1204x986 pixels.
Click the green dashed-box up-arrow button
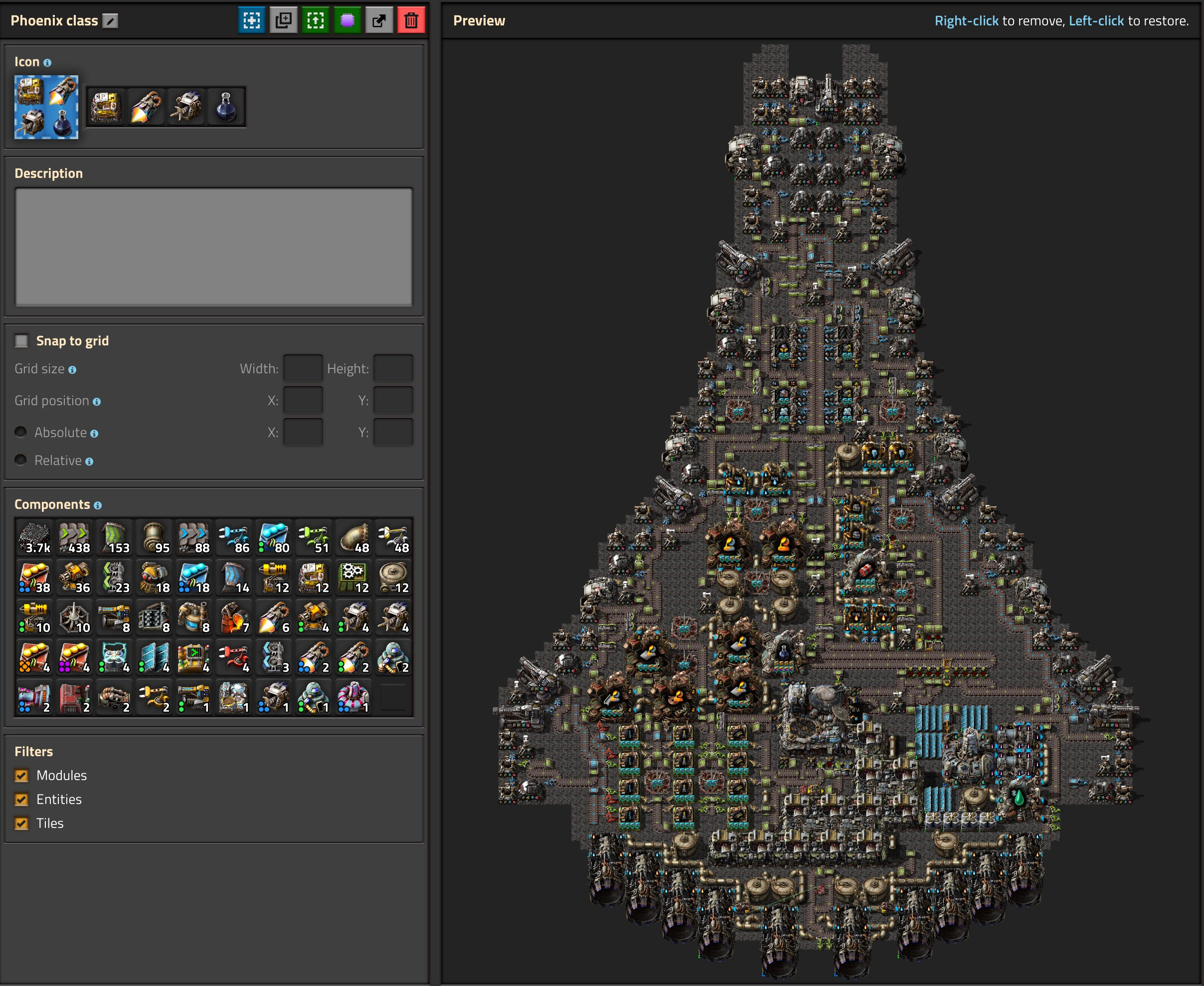pos(315,21)
